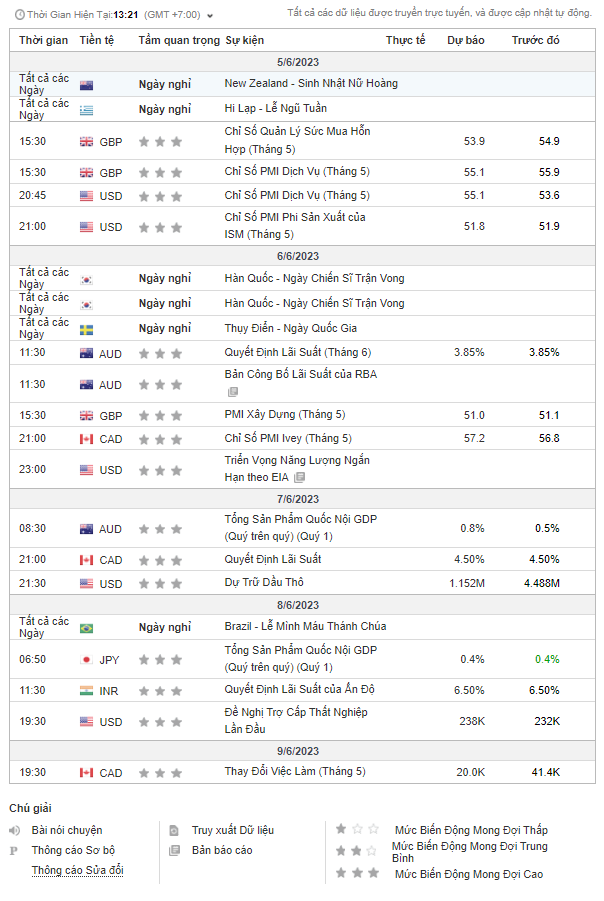Select the Tầm quan trọng column header
This screenshot has width=604, height=901.
pyautogui.click(x=179, y=40)
